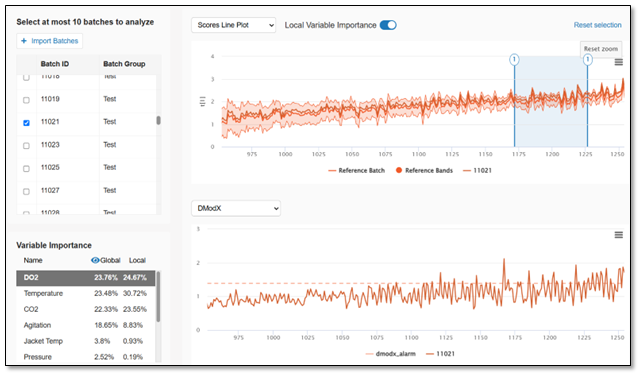
Task: Check the batch 11019 checkbox
Action: pyautogui.click(x=27, y=100)
